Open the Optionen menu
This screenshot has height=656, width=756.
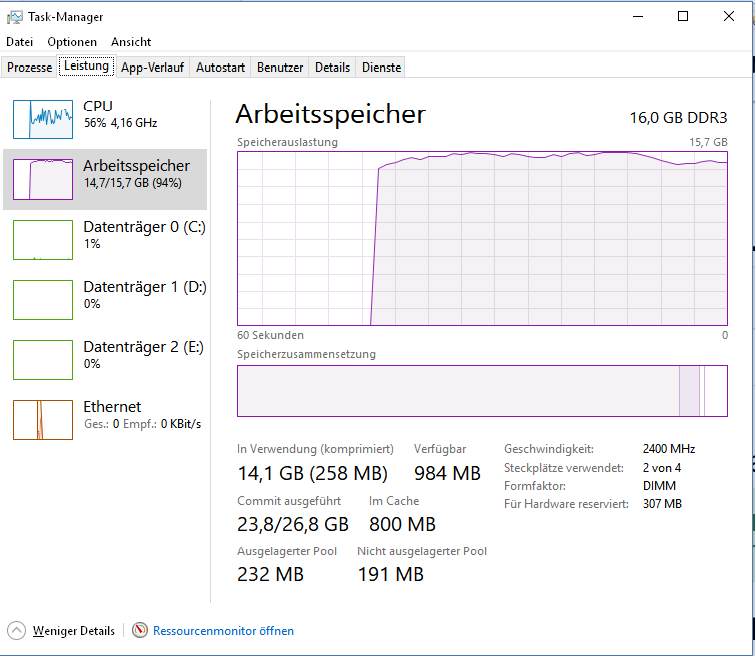[72, 42]
